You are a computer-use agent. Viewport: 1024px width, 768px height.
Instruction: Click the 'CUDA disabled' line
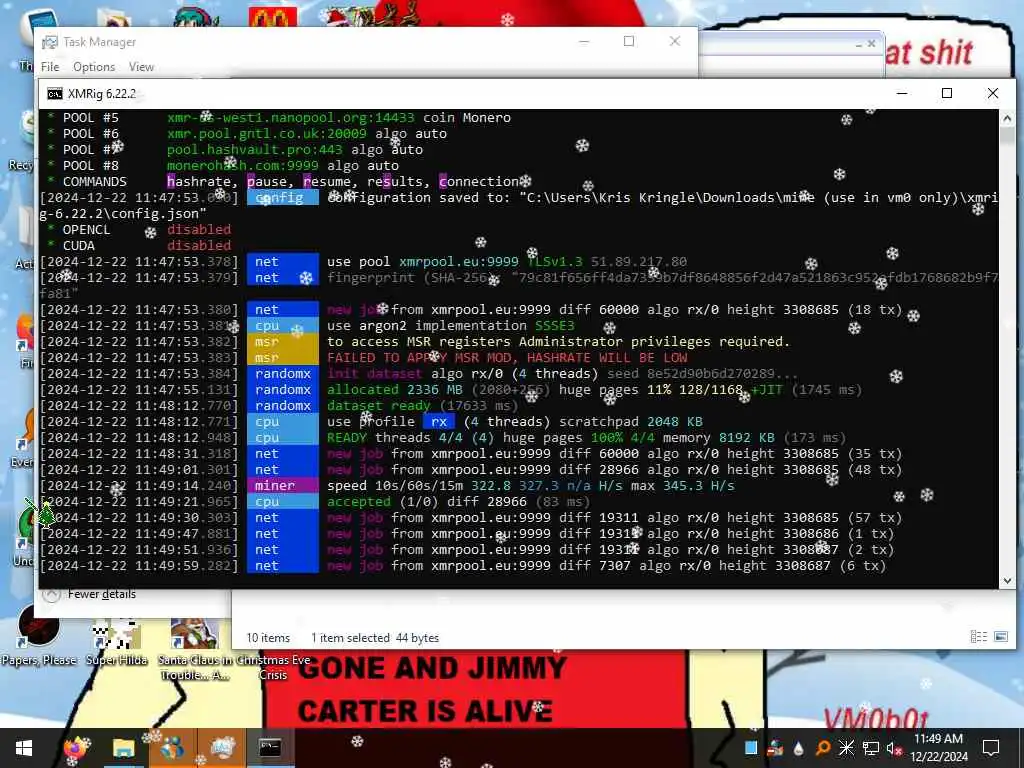[x=139, y=246]
